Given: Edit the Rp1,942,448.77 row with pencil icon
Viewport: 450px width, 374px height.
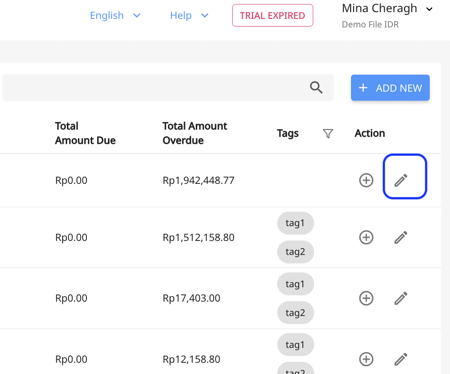Looking at the screenshot, I should [401, 180].
